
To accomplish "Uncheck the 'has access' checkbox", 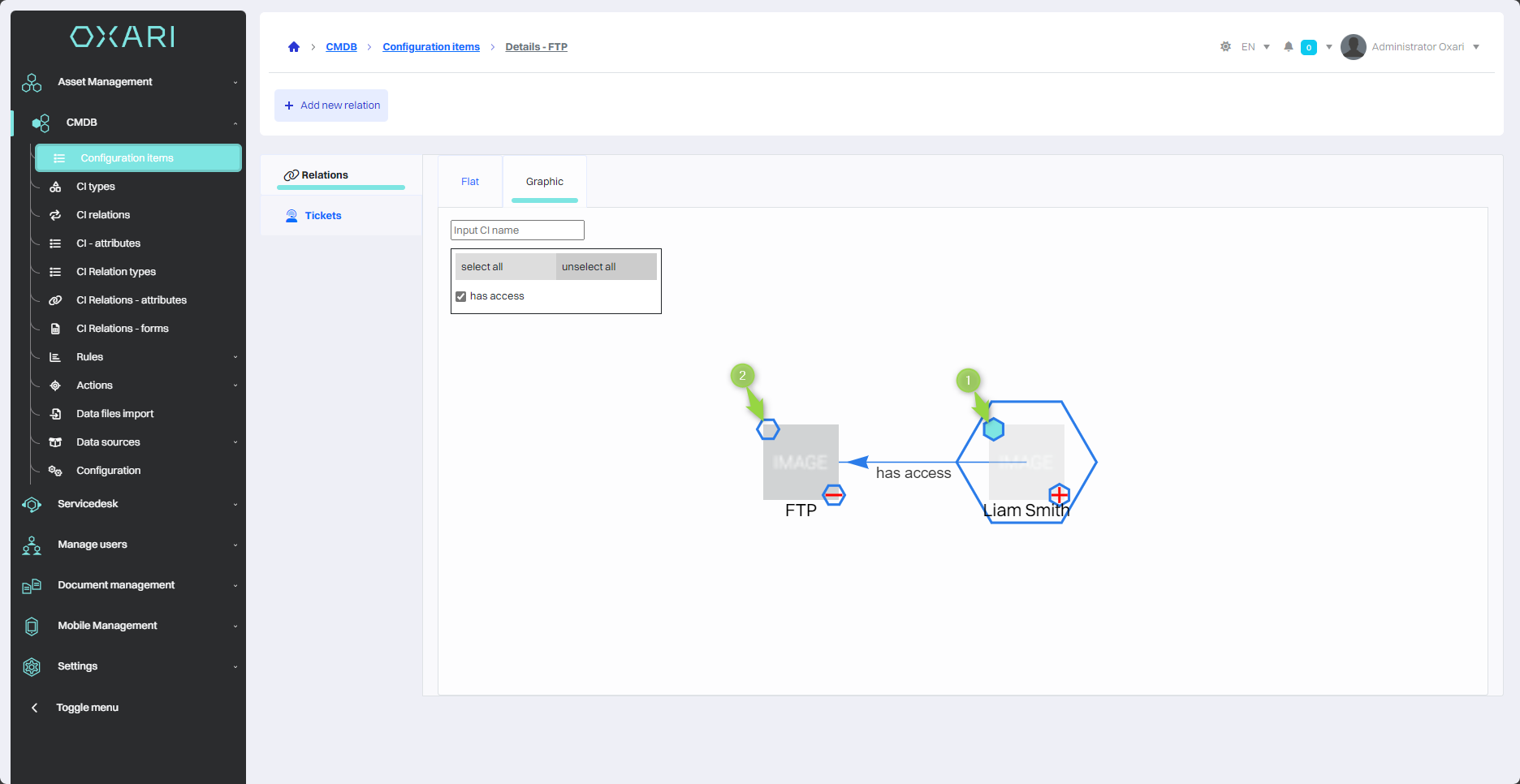I will 461,296.
